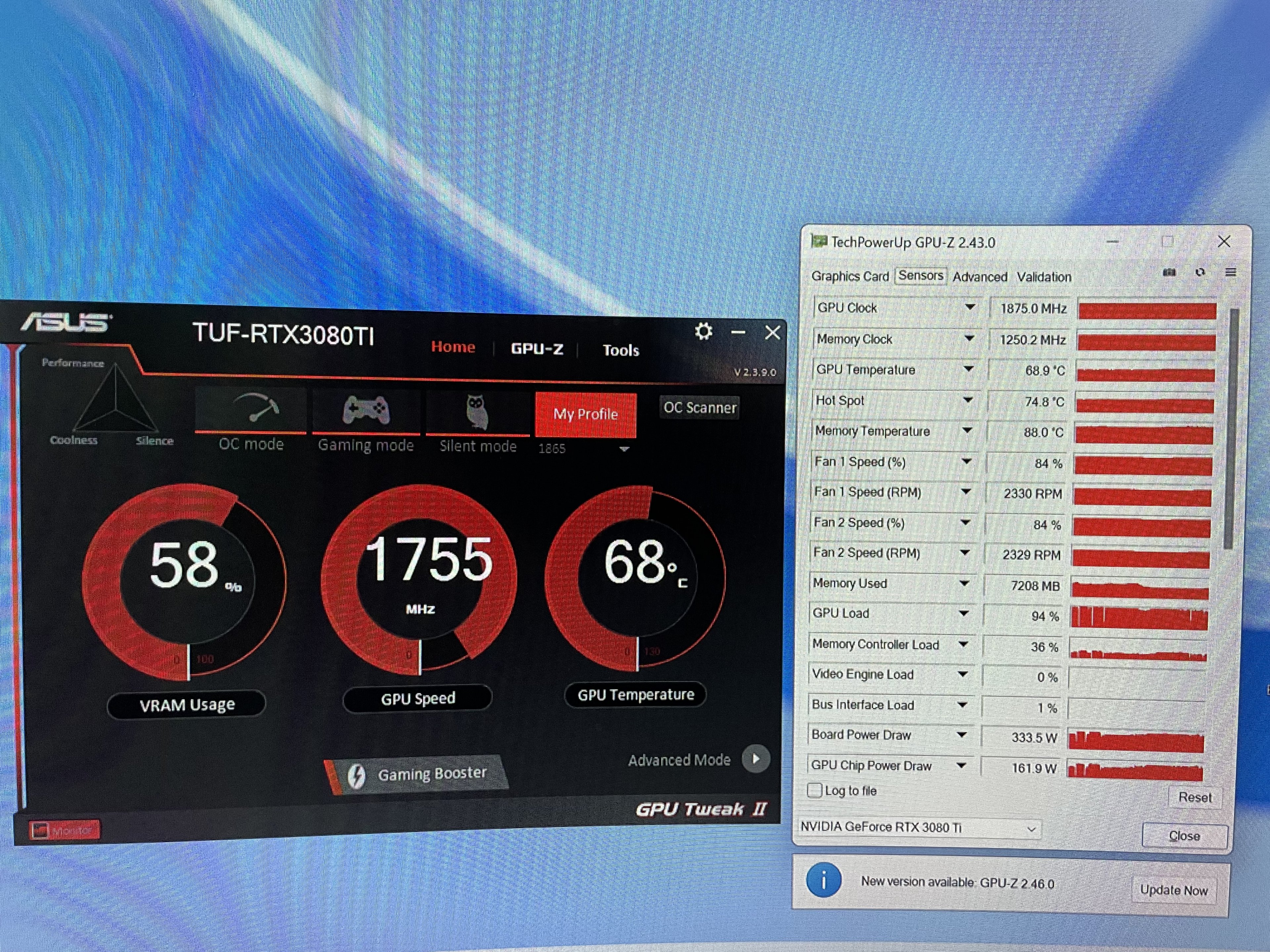This screenshot has height=952, width=1270.
Task: Open the Tools tab in GPU Tweak
Action: tap(621, 350)
